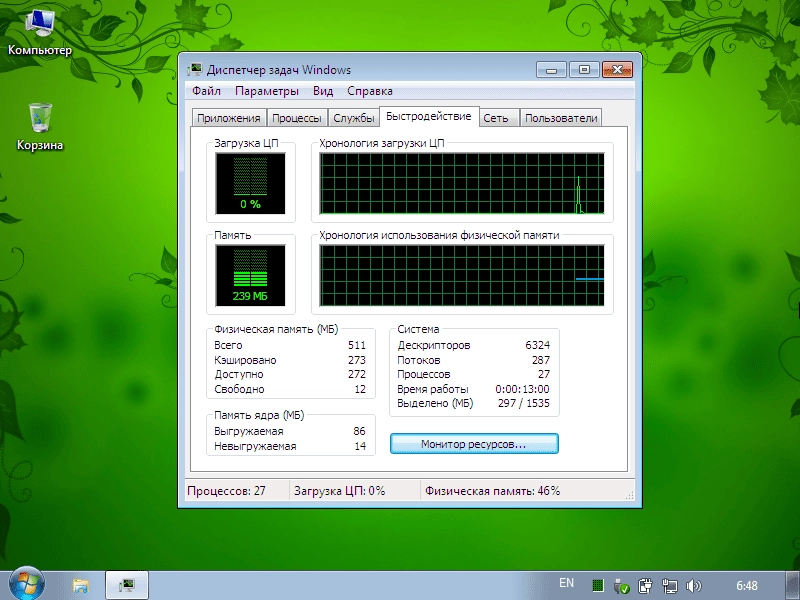Click the Невыгружаемая row label
This screenshot has width=800, height=600.
click(x=255, y=446)
